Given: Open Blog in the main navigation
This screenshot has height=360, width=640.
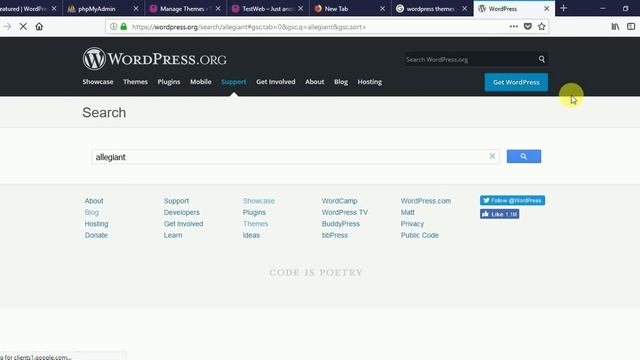Looking at the screenshot, I should point(341,82).
